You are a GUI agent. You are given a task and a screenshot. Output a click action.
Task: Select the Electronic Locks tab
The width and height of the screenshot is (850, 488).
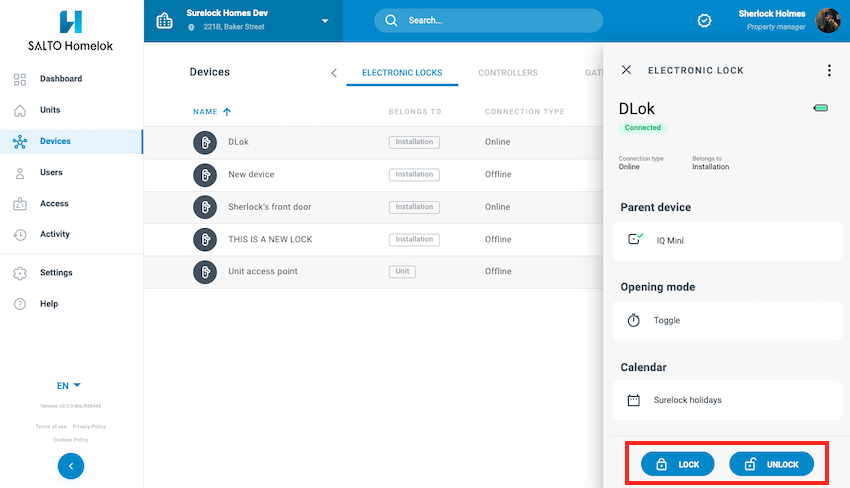[402, 73]
